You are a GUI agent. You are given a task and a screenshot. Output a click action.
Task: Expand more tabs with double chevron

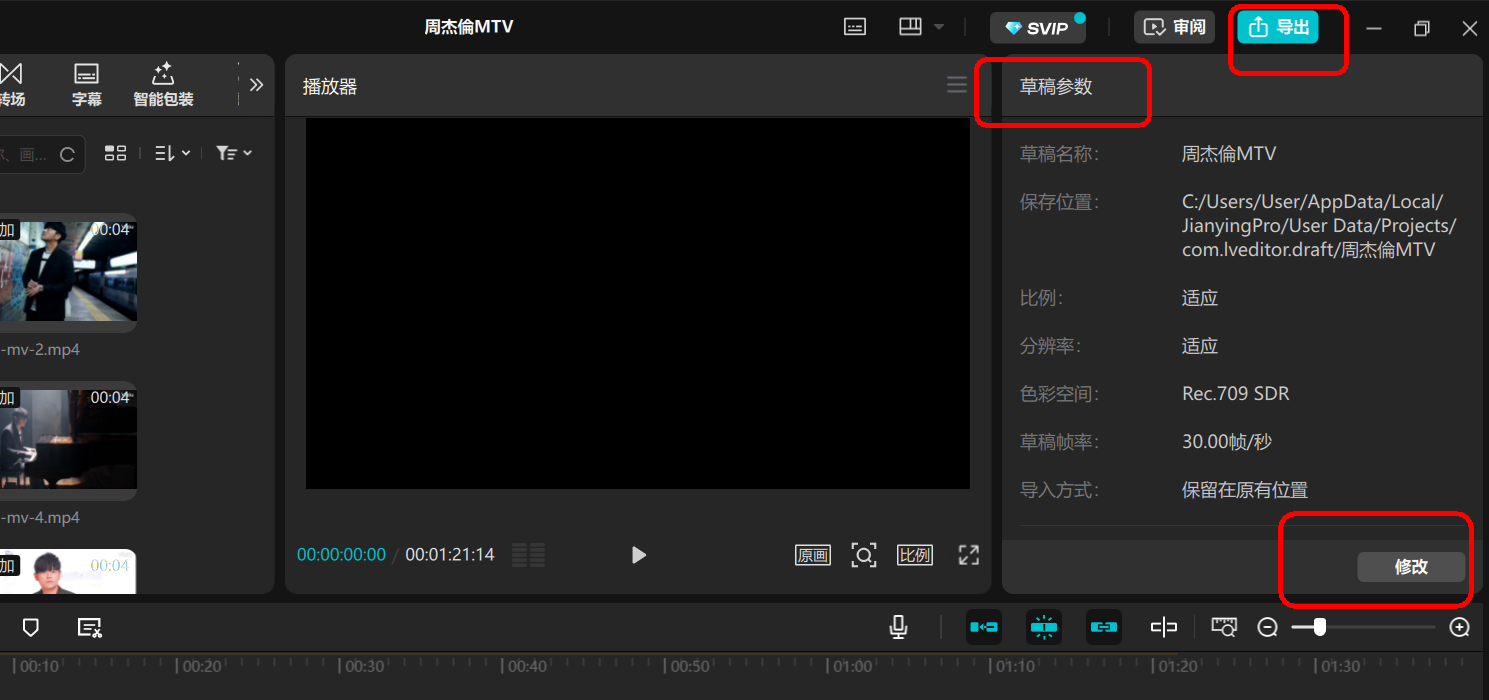click(x=256, y=85)
